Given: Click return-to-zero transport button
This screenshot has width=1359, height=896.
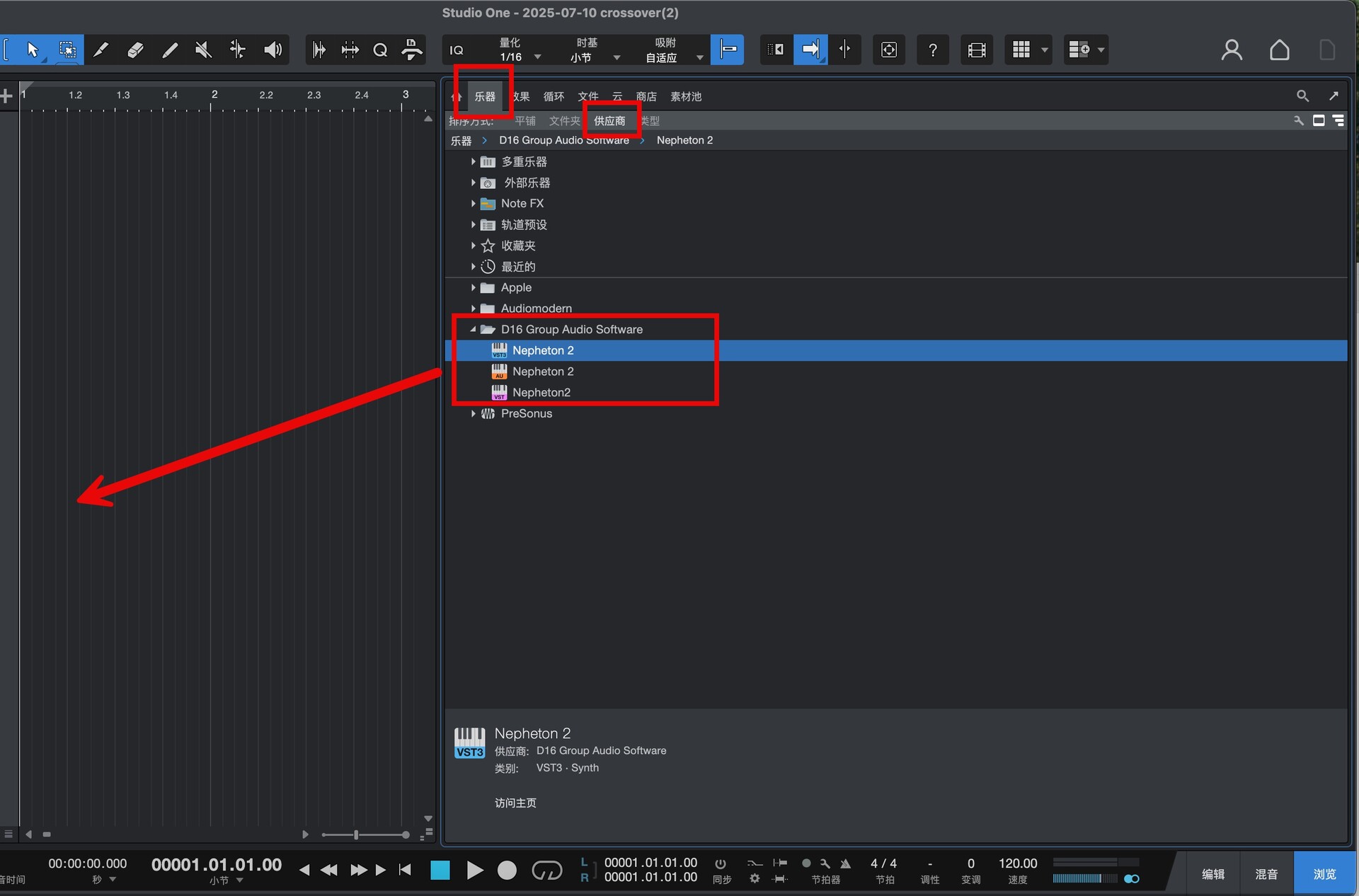Looking at the screenshot, I should tap(405, 870).
